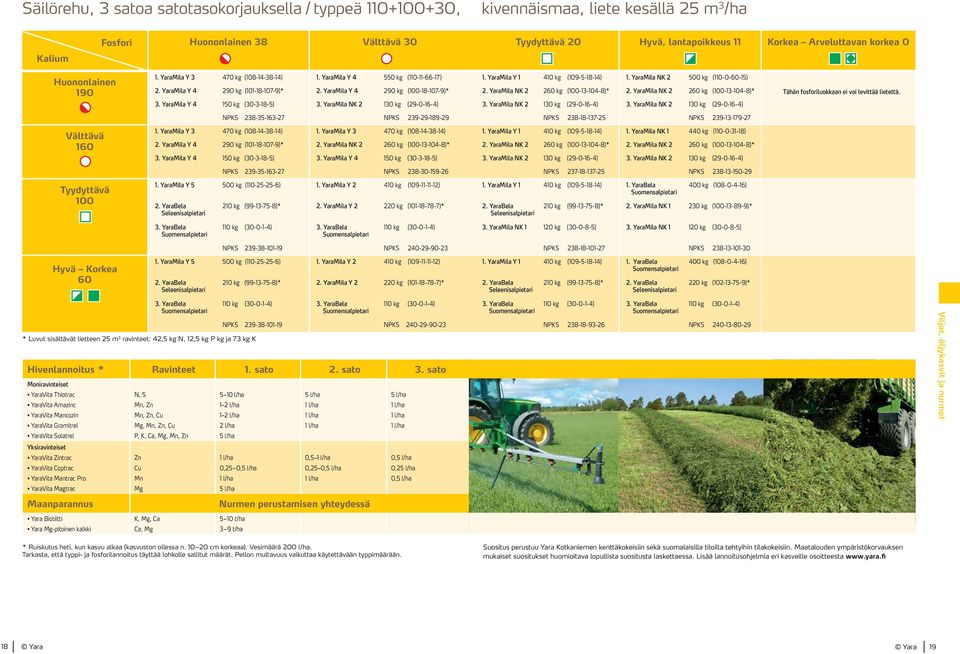960x654 pixels.
Task: Click the 'NPKS 239-13-179-27' total
Action: [719, 118]
